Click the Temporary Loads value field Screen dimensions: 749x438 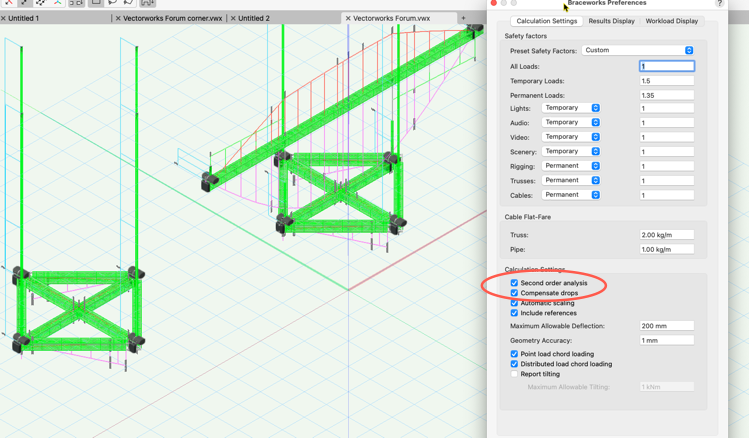[x=666, y=81]
